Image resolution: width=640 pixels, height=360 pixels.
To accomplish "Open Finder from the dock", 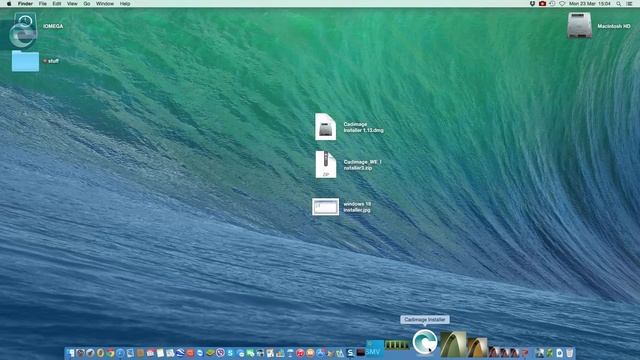I will pos(70,353).
